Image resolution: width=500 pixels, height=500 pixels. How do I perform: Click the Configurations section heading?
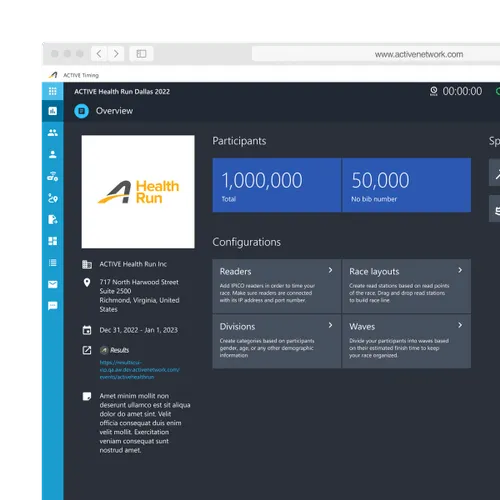point(247,242)
